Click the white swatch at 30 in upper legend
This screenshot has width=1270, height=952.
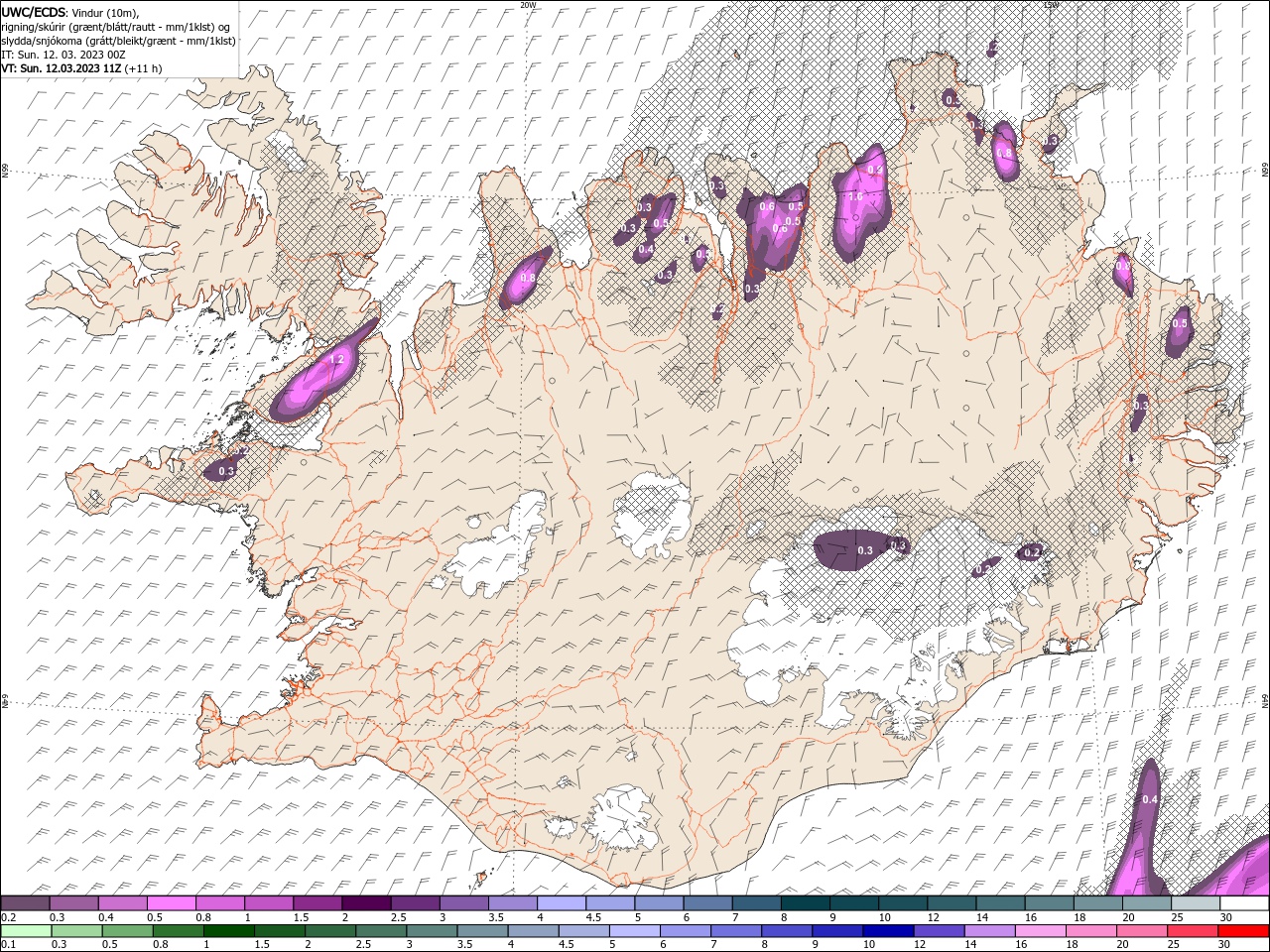click(x=1244, y=903)
